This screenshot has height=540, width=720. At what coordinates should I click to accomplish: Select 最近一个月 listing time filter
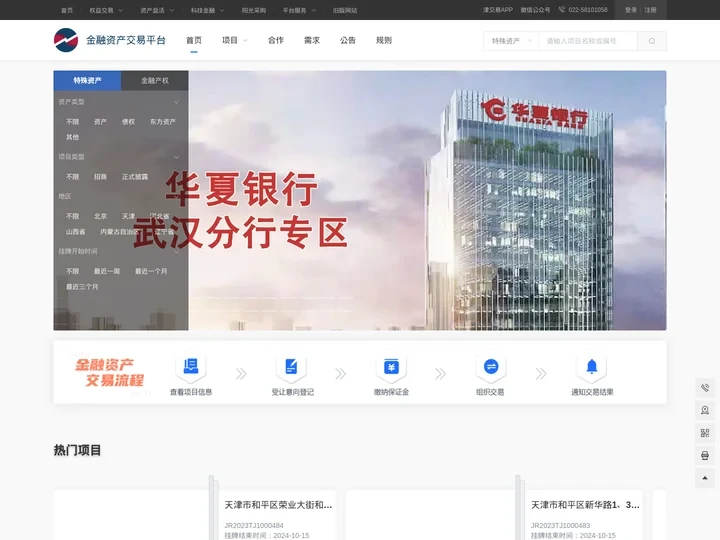(x=151, y=271)
